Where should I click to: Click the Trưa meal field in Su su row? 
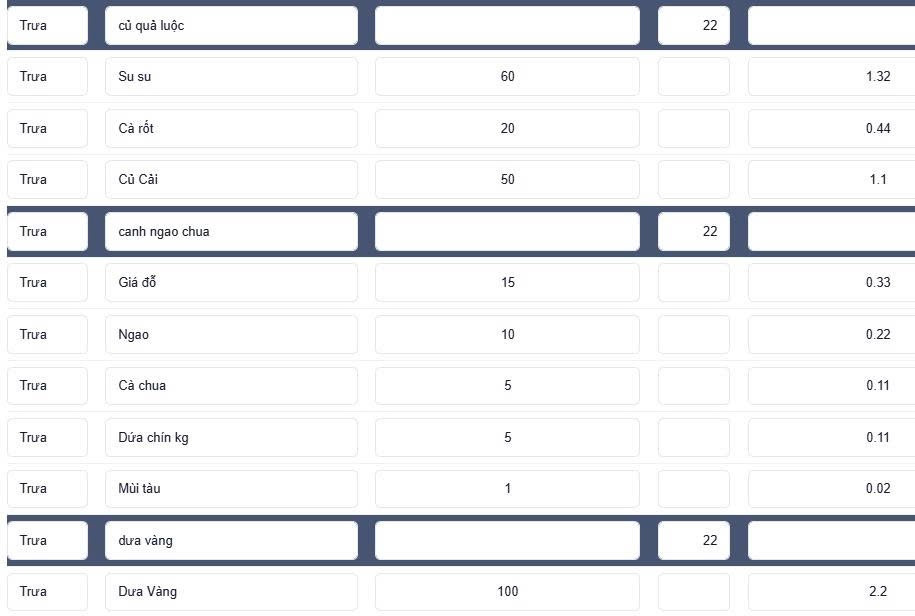47,76
